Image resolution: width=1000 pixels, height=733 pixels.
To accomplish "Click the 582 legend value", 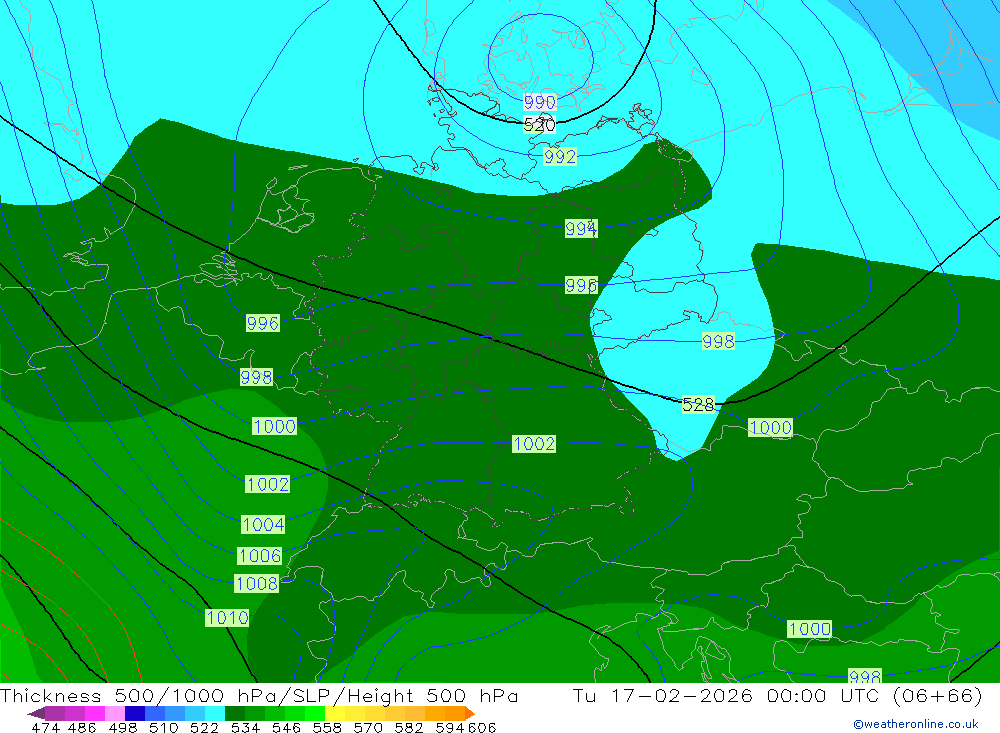I will [409, 727].
